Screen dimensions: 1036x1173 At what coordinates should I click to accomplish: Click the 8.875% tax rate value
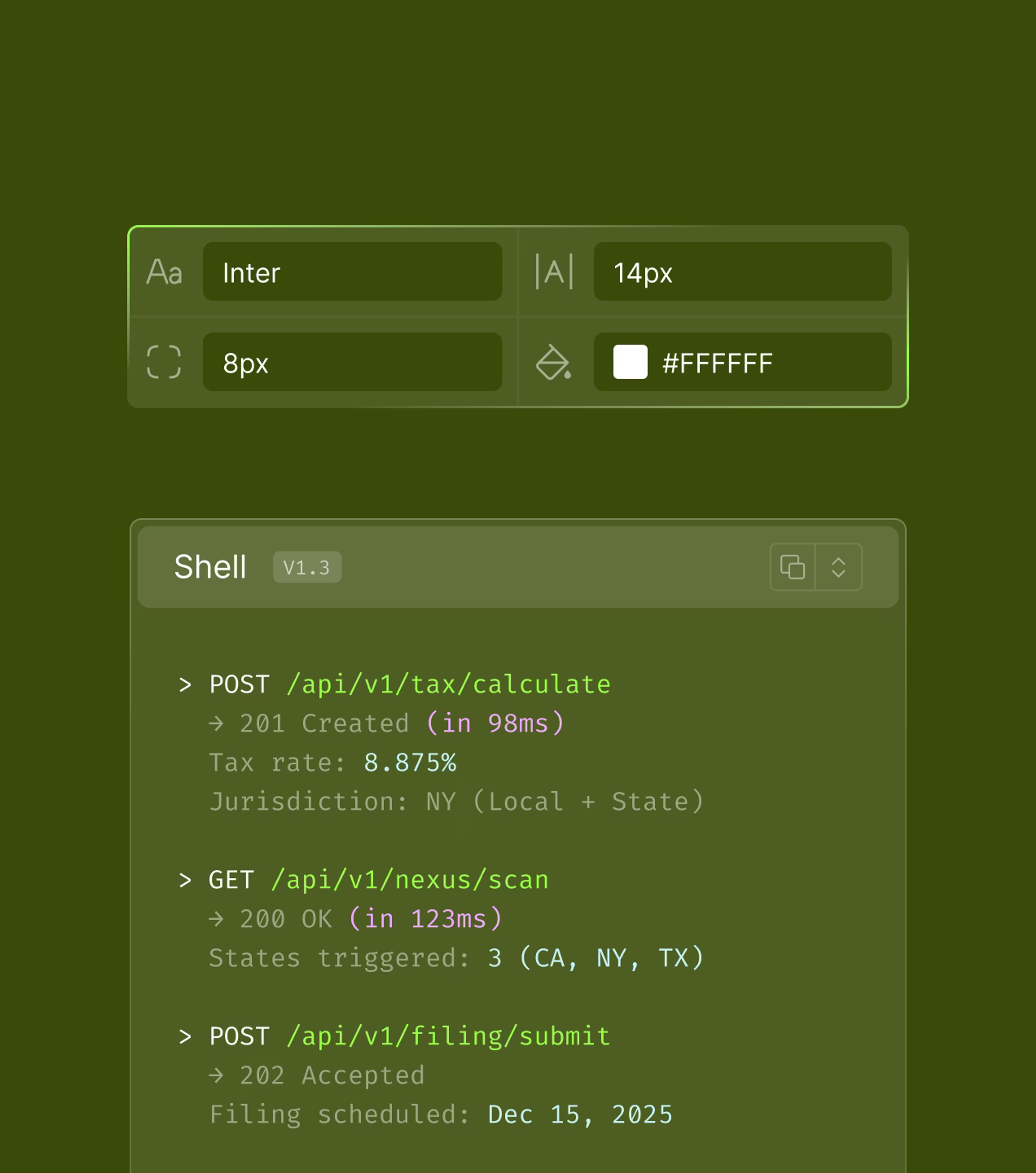(410, 763)
